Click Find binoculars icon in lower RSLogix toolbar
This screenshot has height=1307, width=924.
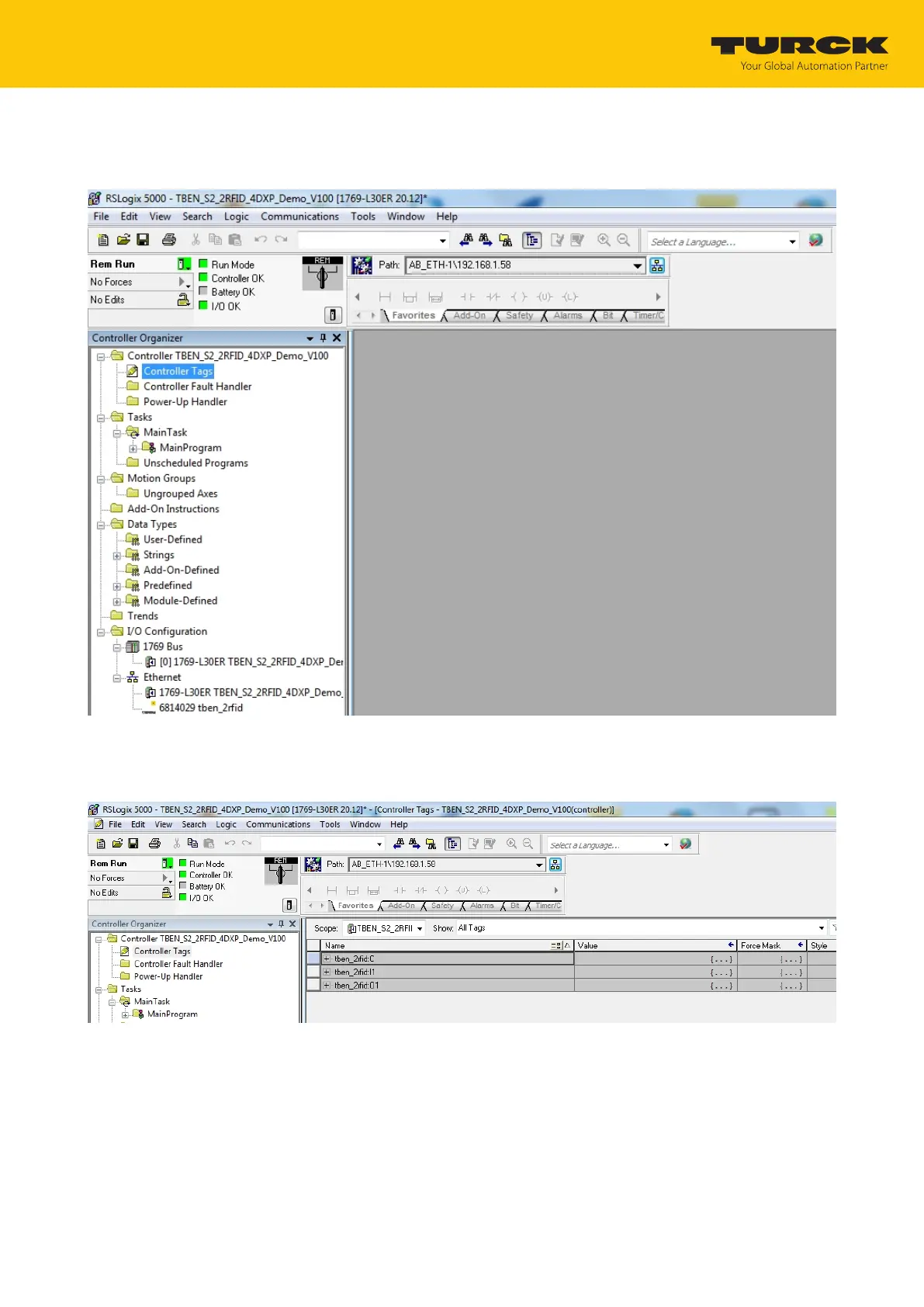click(x=399, y=844)
